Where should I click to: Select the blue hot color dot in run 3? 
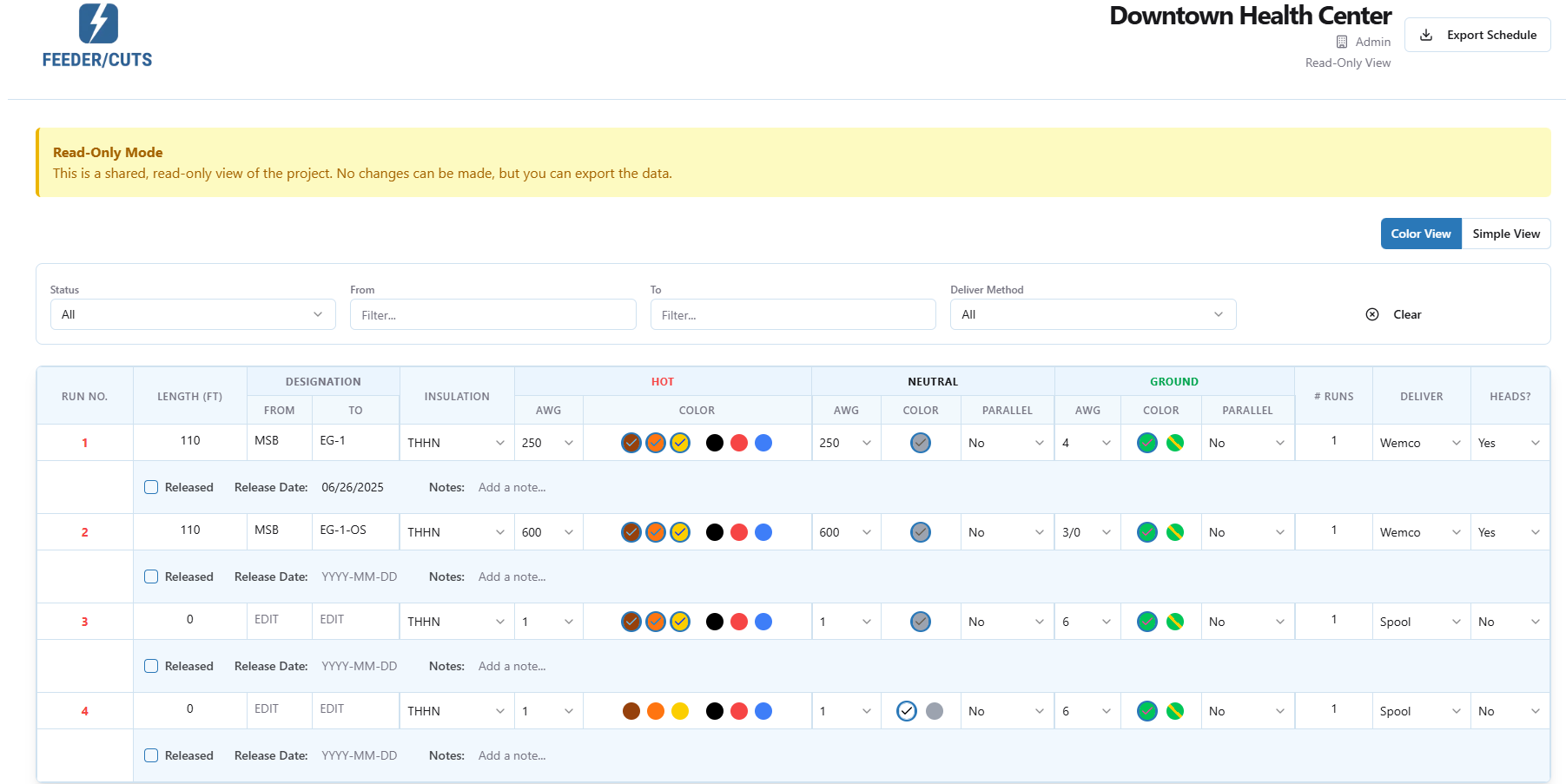(x=763, y=622)
